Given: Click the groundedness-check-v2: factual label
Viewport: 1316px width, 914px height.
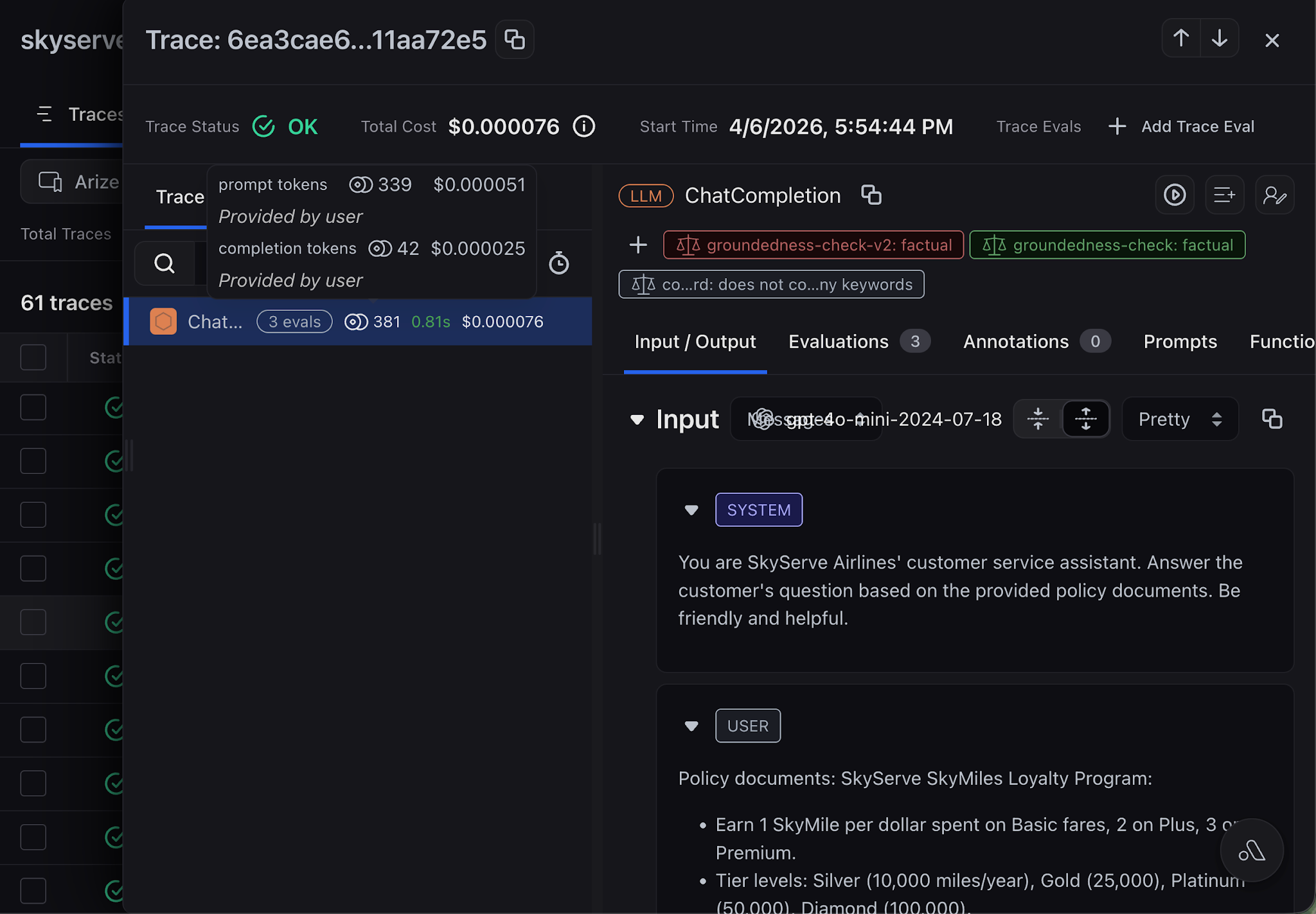Looking at the screenshot, I should (x=814, y=245).
